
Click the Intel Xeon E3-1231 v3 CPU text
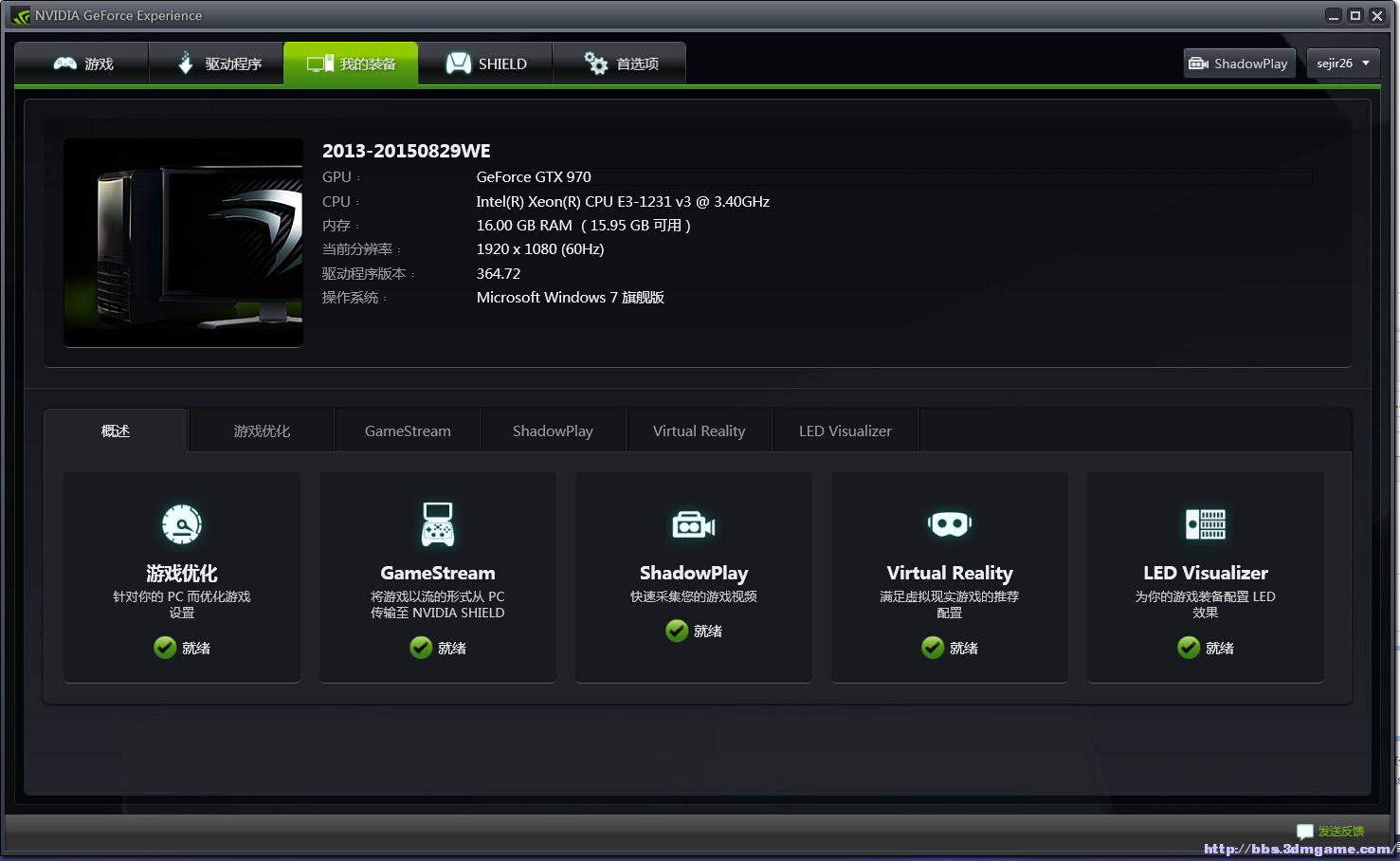623,202
